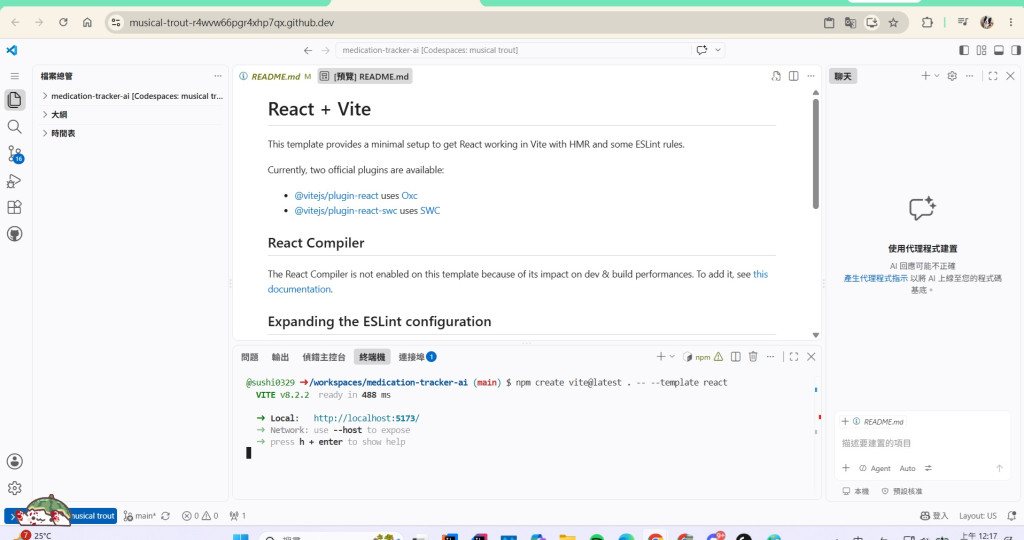Switch to the 問題 problems tab
Image resolution: width=1024 pixels, height=540 pixels.
pos(249,357)
